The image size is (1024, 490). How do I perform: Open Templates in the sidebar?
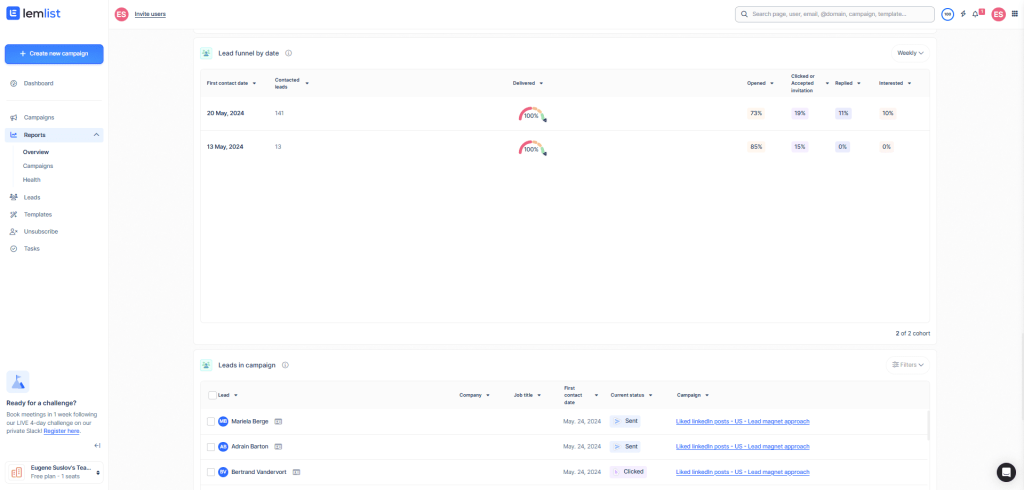tap(38, 214)
